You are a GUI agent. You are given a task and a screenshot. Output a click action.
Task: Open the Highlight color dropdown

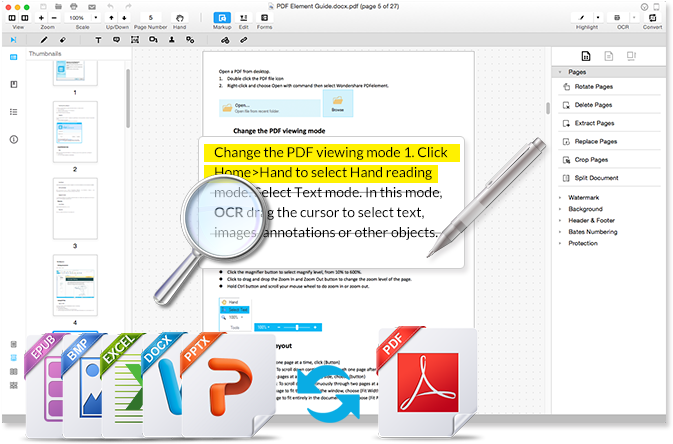pyautogui.click(x=598, y=18)
